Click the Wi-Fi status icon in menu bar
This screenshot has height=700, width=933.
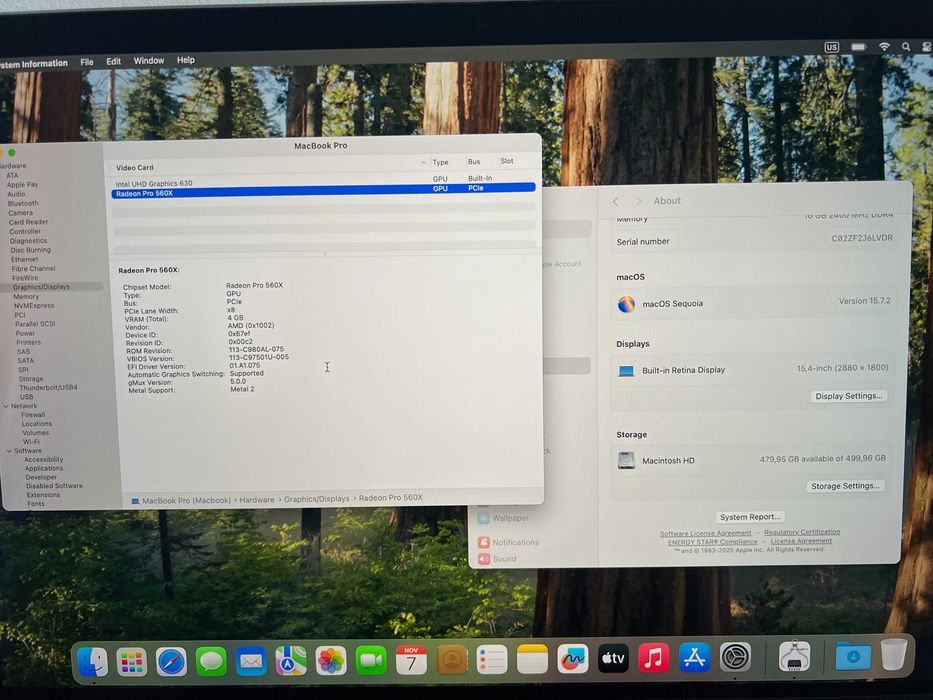coord(884,47)
